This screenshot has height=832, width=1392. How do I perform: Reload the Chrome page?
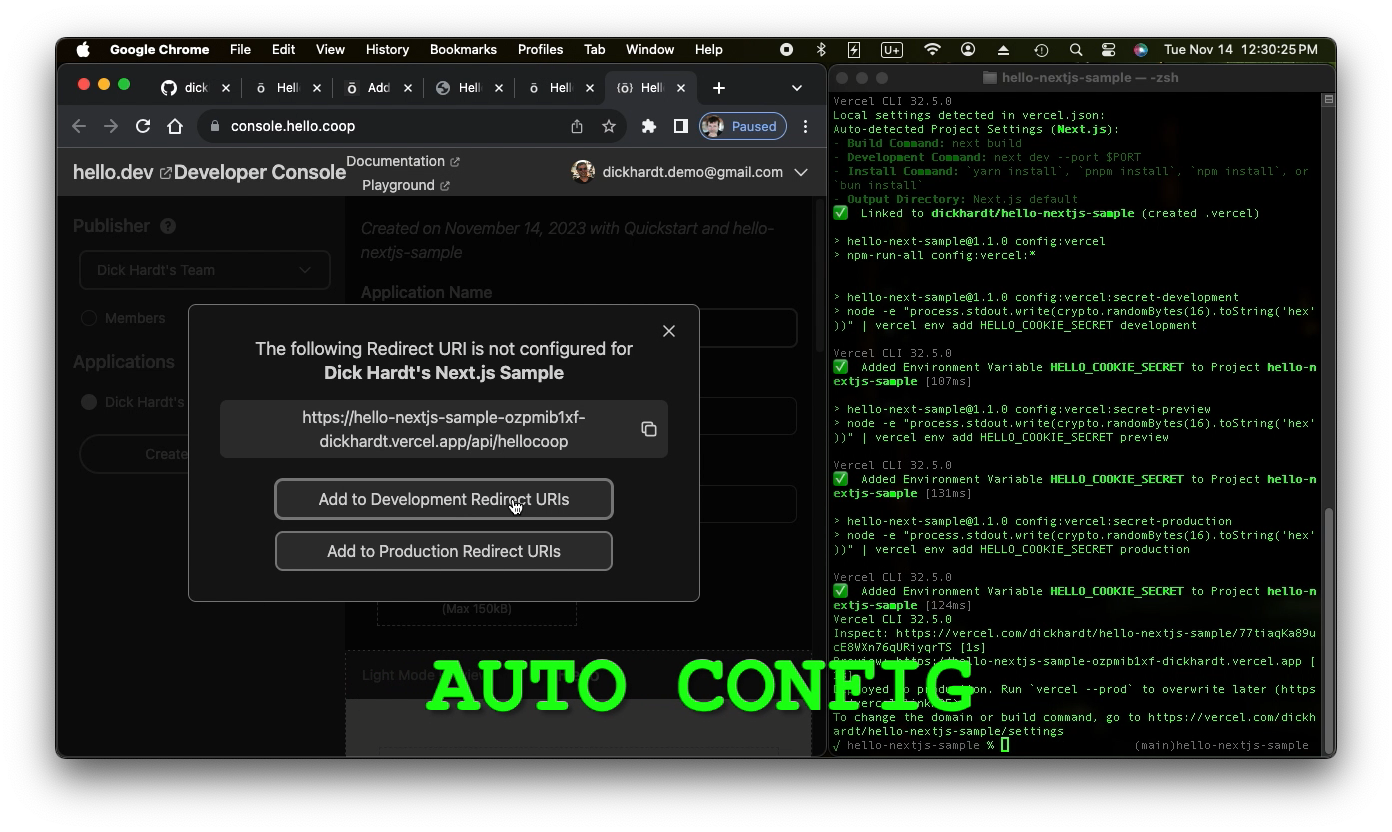(x=143, y=126)
